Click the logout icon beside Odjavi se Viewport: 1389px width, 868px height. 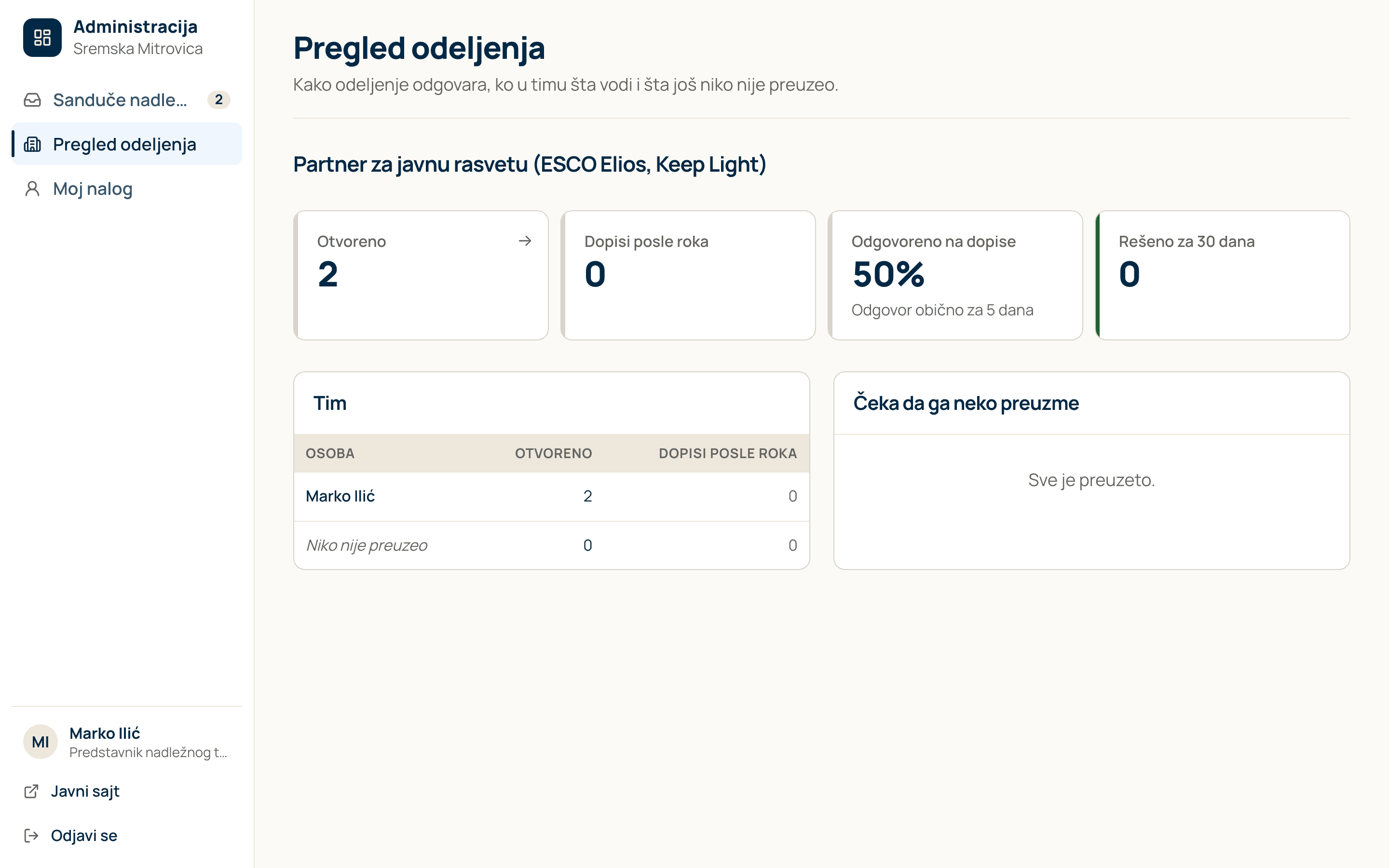coord(31,835)
